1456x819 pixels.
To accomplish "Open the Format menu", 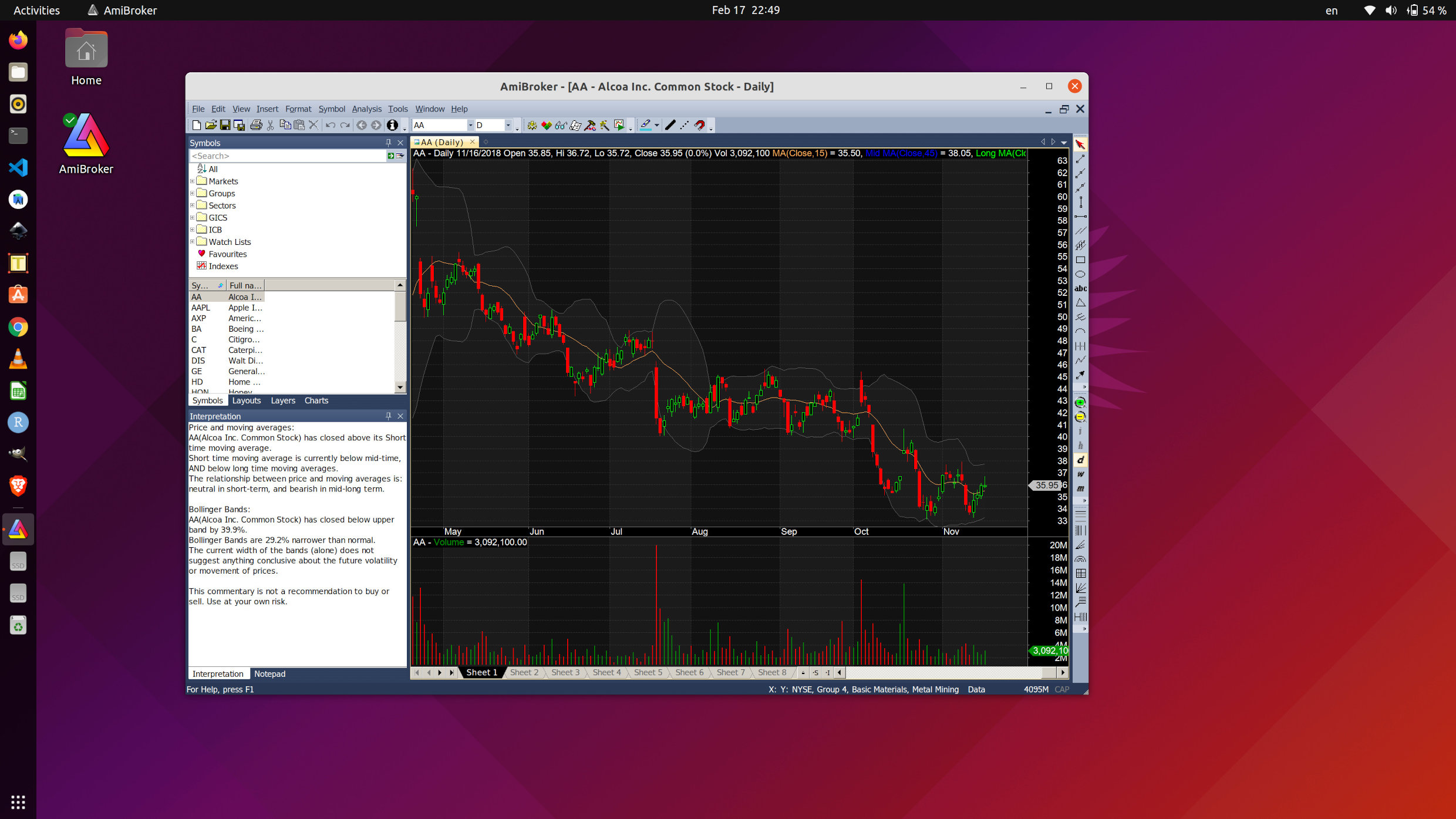I will coord(298,109).
